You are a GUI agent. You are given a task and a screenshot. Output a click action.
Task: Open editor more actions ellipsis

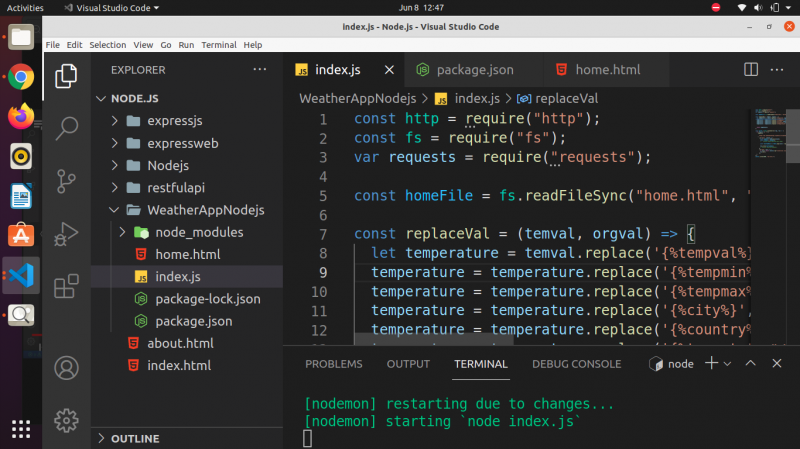coord(777,69)
